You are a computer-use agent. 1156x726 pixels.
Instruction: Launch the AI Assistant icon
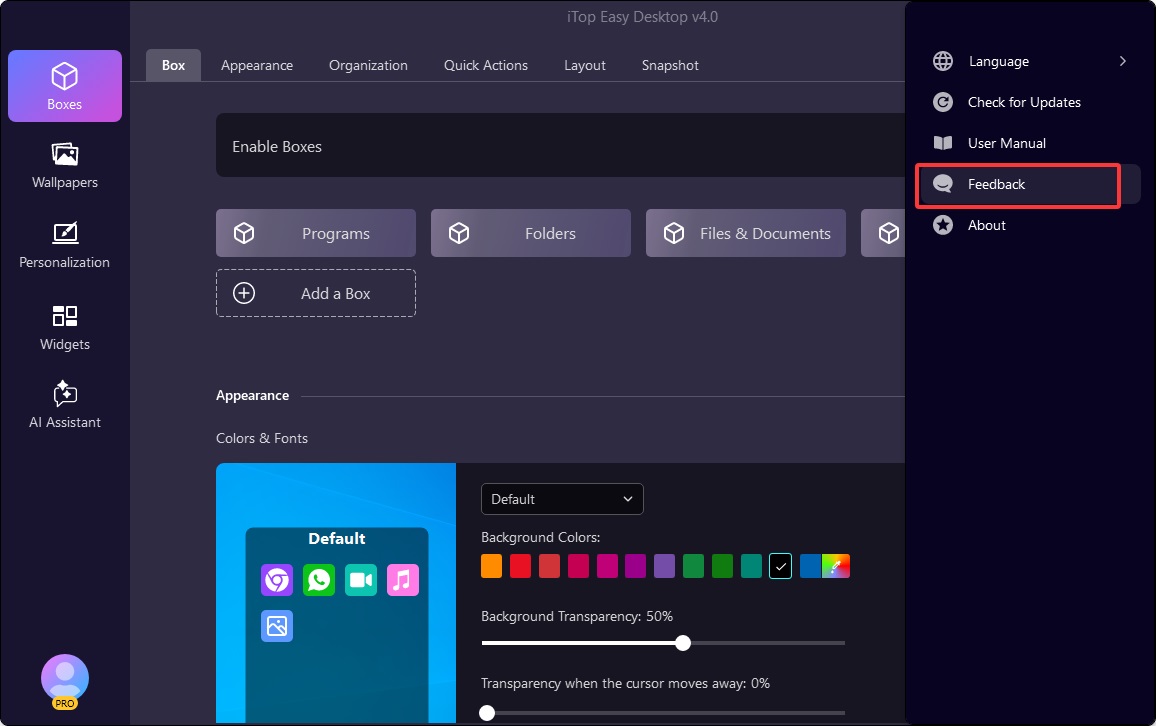[x=65, y=393]
